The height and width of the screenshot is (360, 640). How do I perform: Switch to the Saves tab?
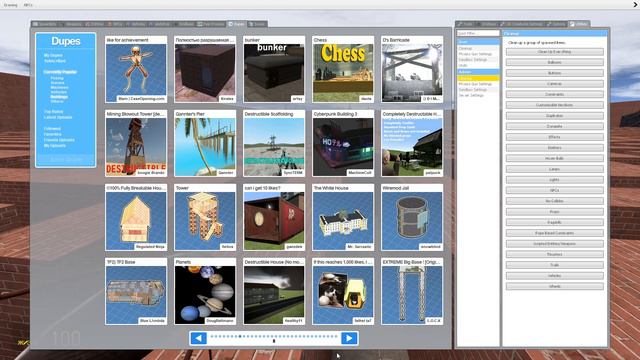[x=257, y=24]
